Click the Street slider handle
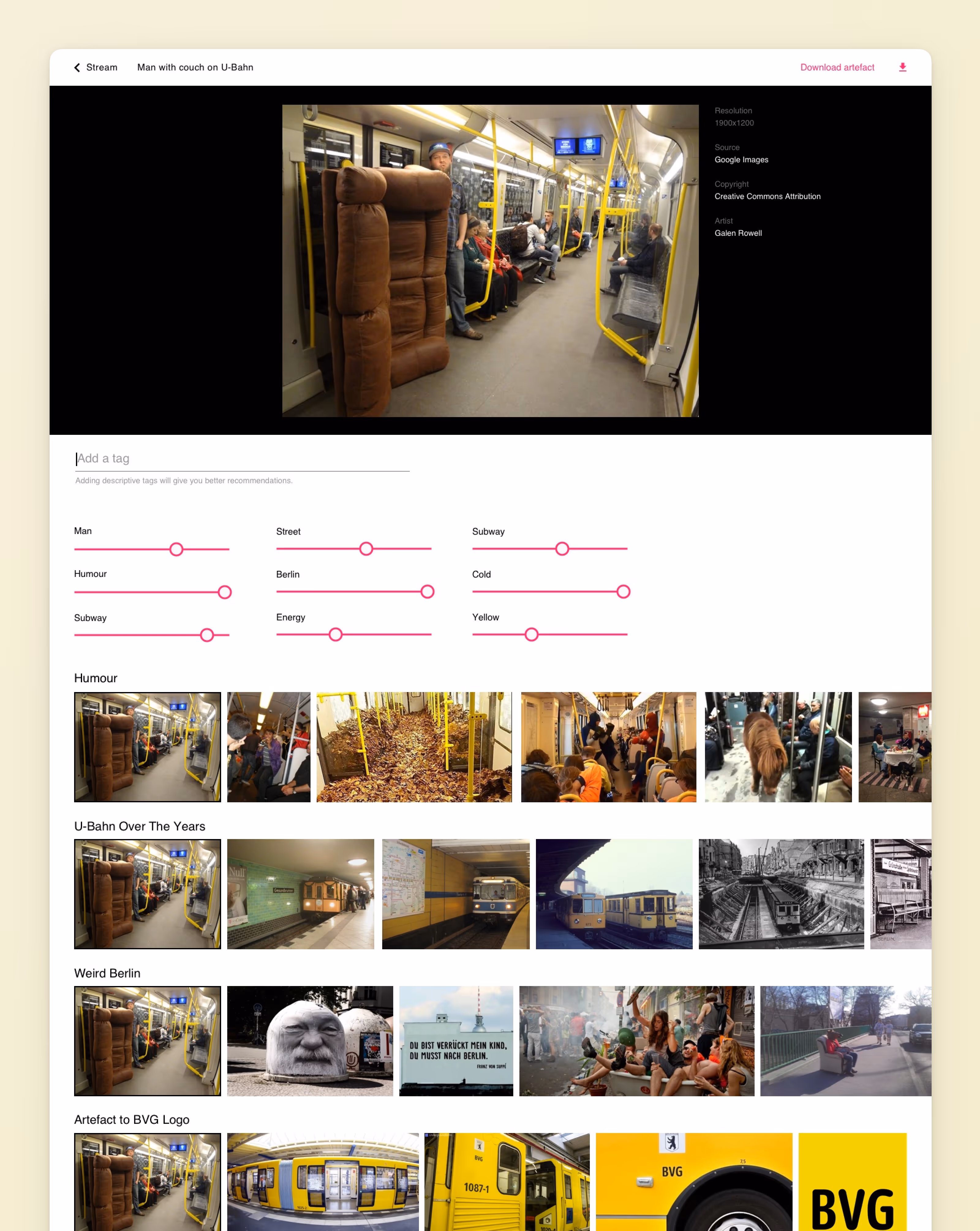The image size is (980, 1231). [x=366, y=549]
